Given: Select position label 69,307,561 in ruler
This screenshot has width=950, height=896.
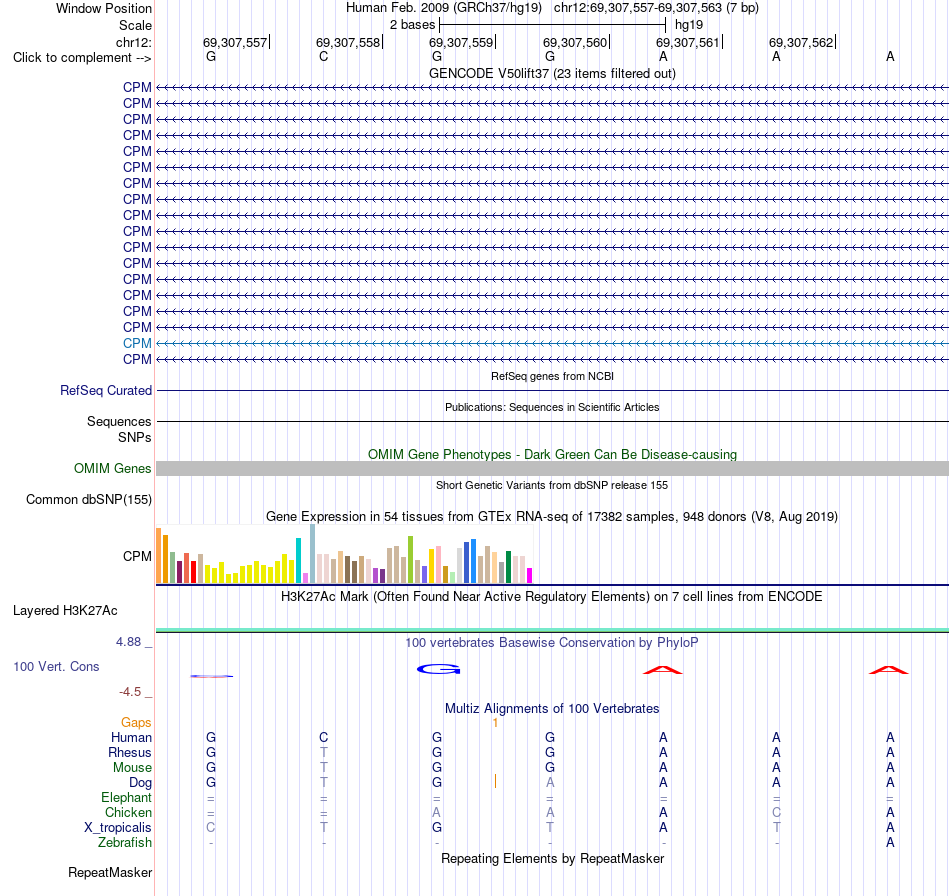Looking at the screenshot, I should [688, 42].
